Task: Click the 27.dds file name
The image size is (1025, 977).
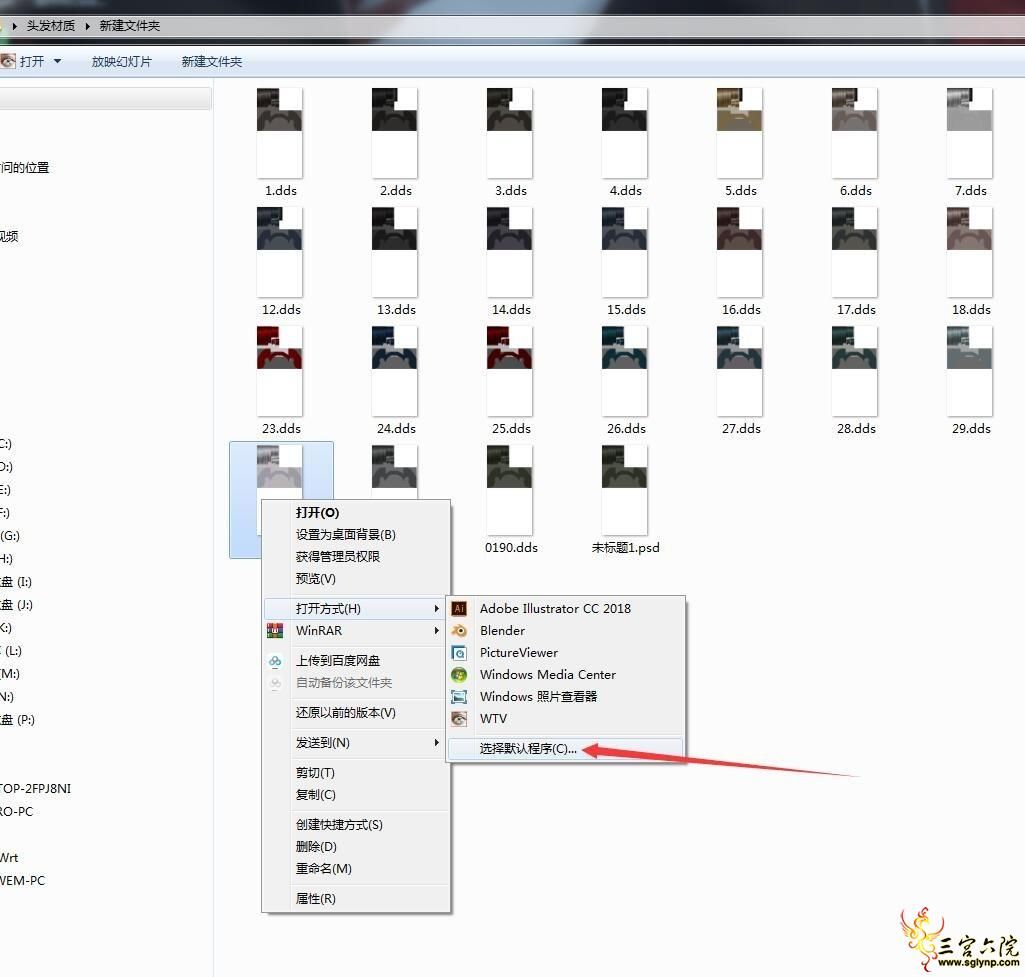Action: tap(741, 429)
